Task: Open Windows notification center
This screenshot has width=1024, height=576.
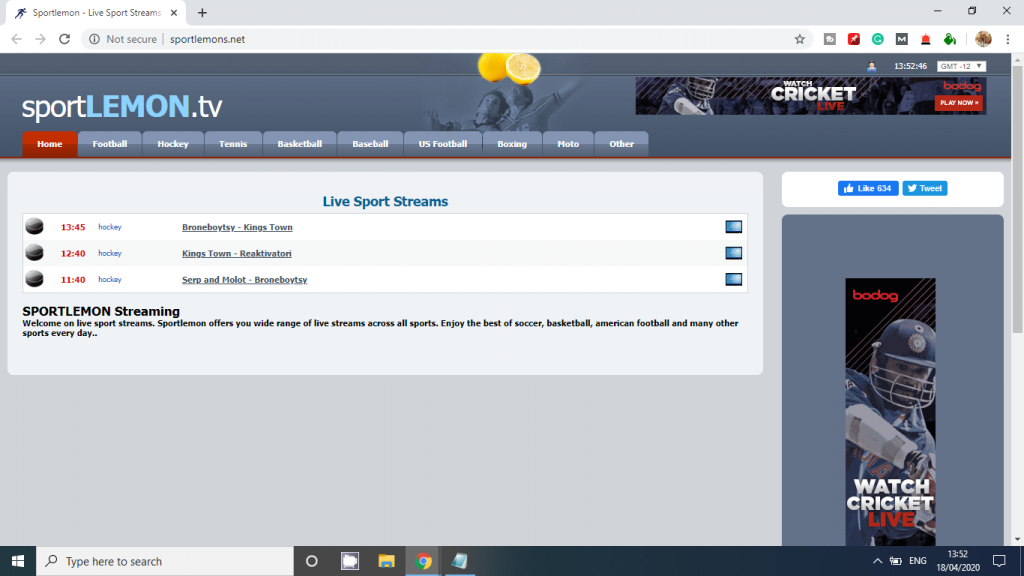Action: click(x=999, y=561)
